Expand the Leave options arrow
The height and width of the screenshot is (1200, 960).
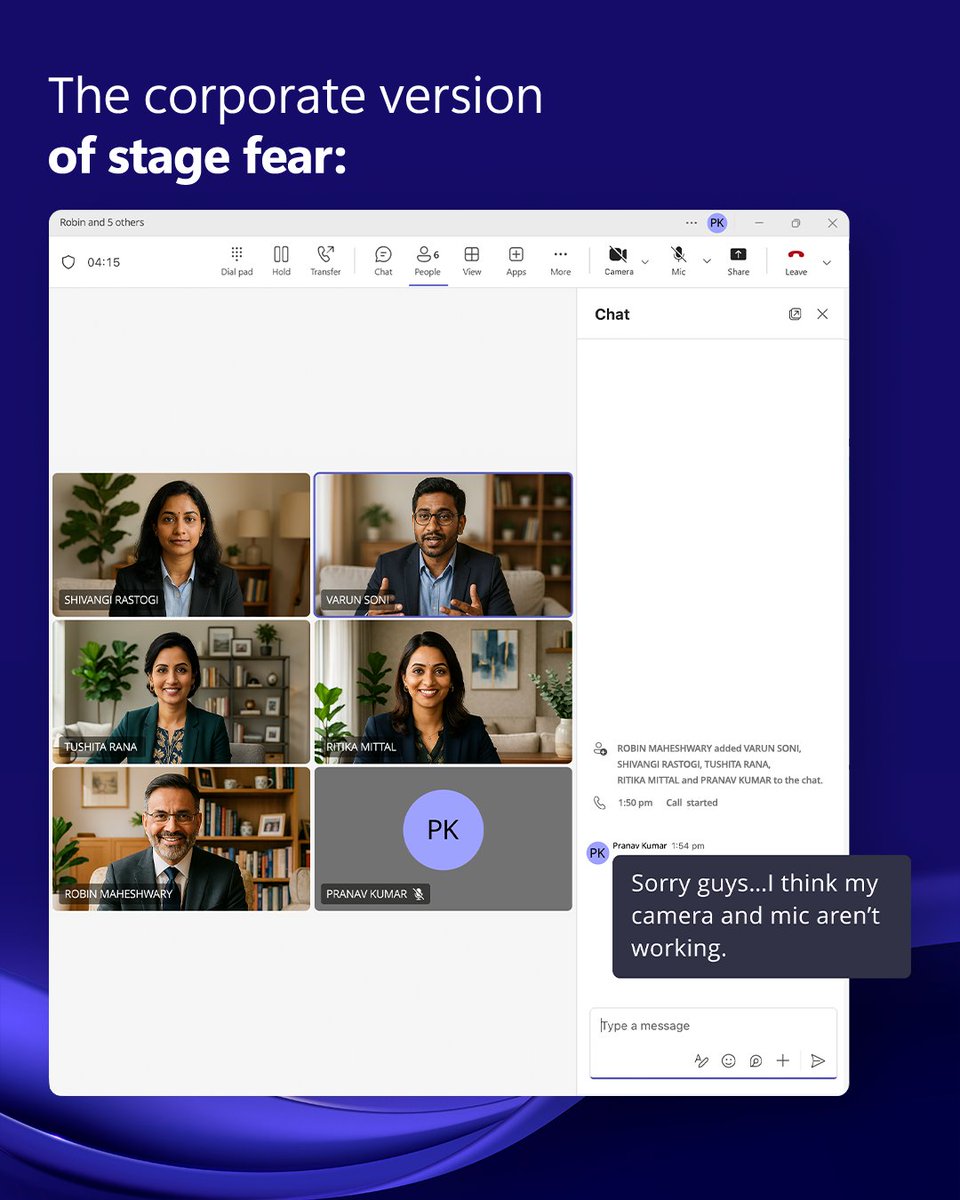(x=826, y=262)
